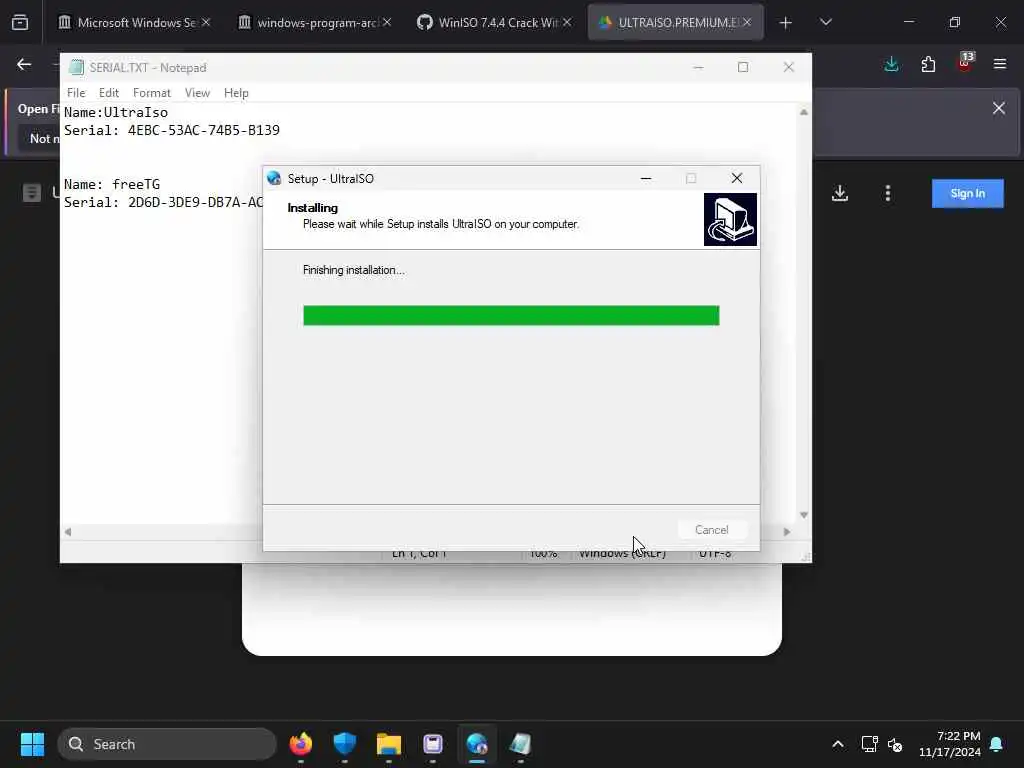The width and height of the screenshot is (1024, 768).
Task: Click the muted volume tray icon
Action: tap(895, 744)
